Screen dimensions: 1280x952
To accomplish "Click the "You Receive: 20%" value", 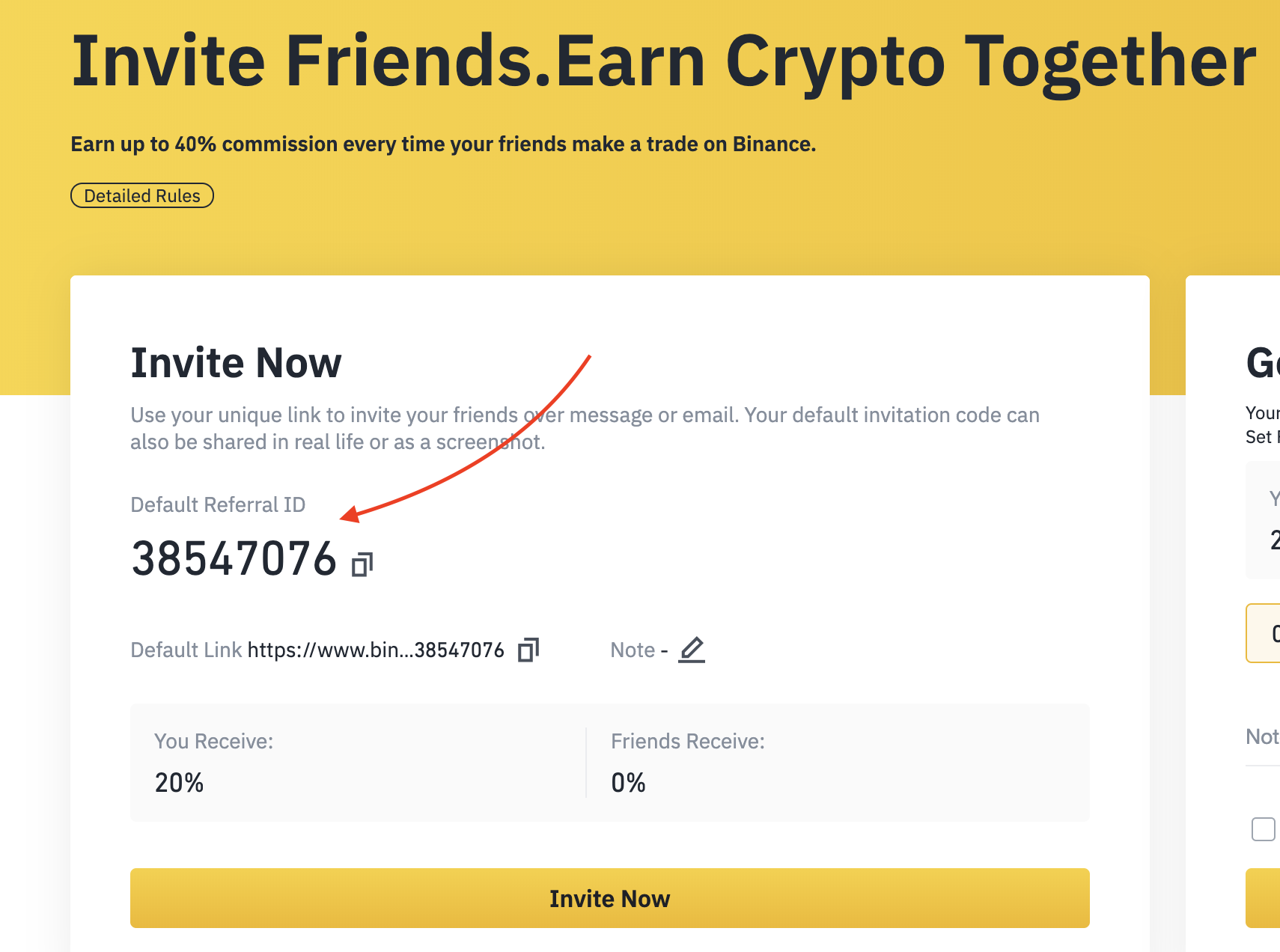I will tap(179, 783).
